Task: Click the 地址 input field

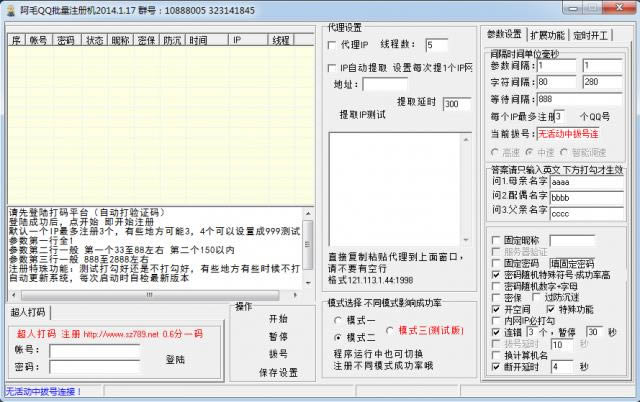Action: 384,85
